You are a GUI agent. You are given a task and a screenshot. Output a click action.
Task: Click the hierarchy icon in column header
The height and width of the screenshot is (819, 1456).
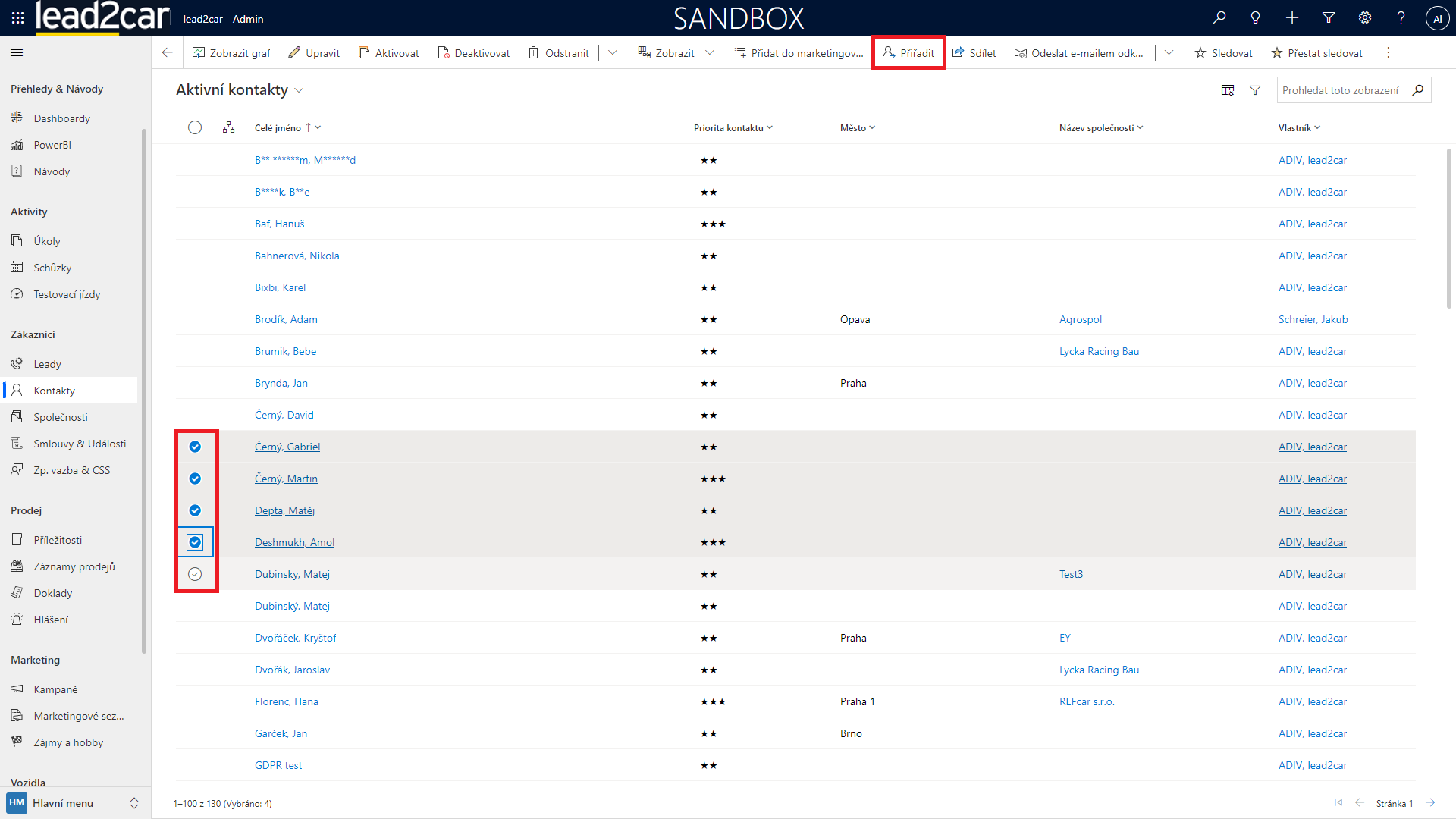pyautogui.click(x=228, y=127)
